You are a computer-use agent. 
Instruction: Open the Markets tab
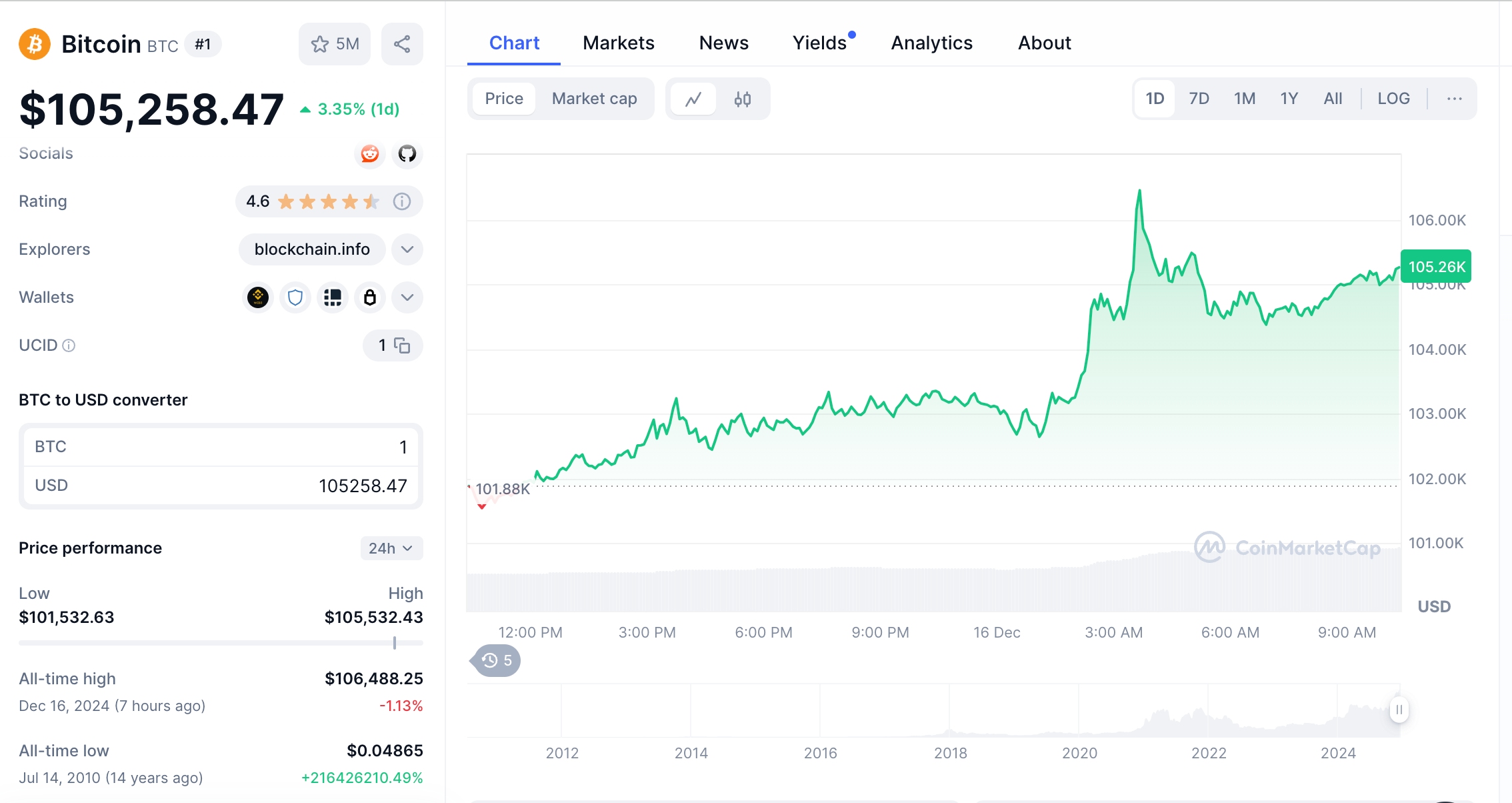(618, 42)
